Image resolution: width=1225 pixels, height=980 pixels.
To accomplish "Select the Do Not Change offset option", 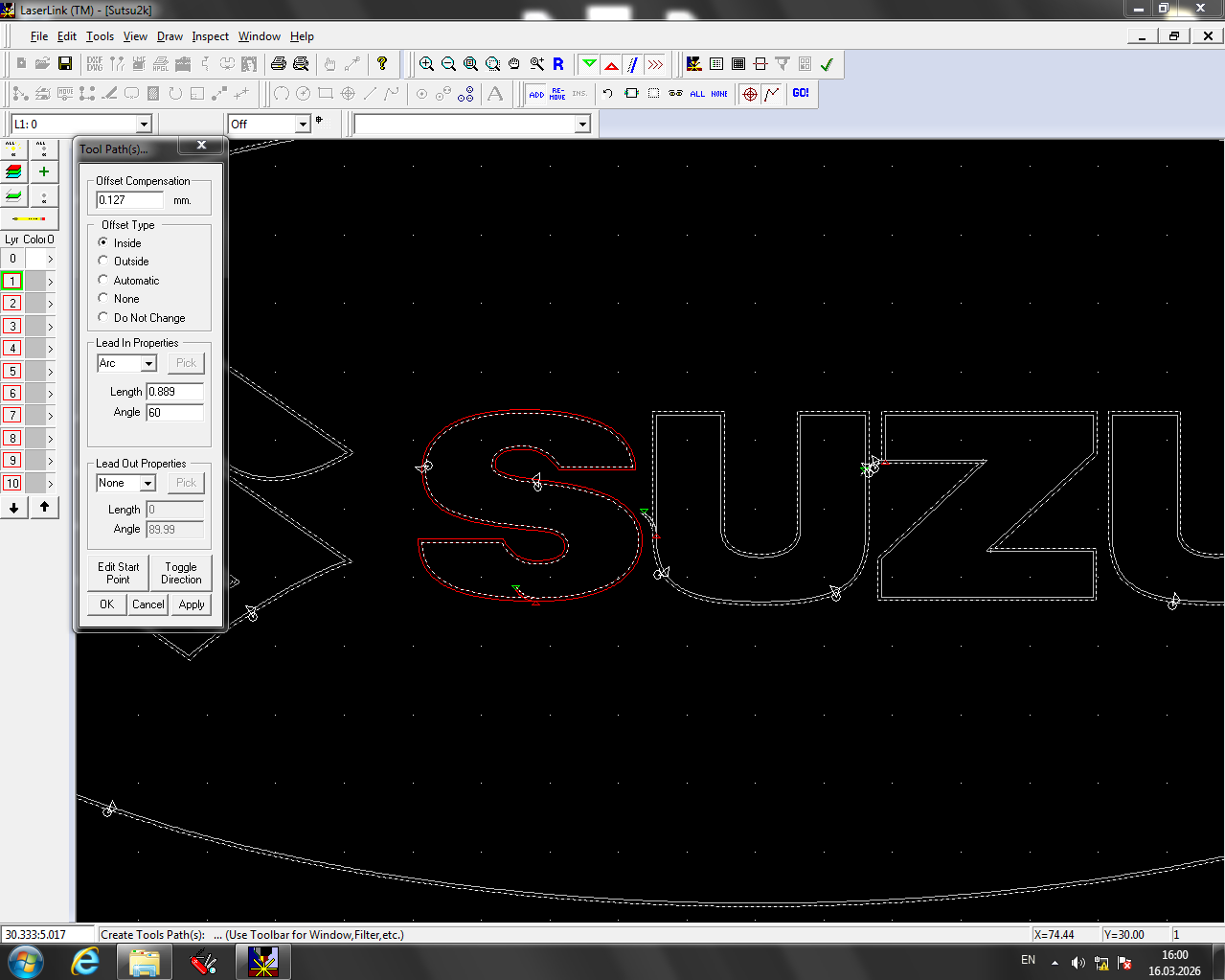I will coord(103,317).
